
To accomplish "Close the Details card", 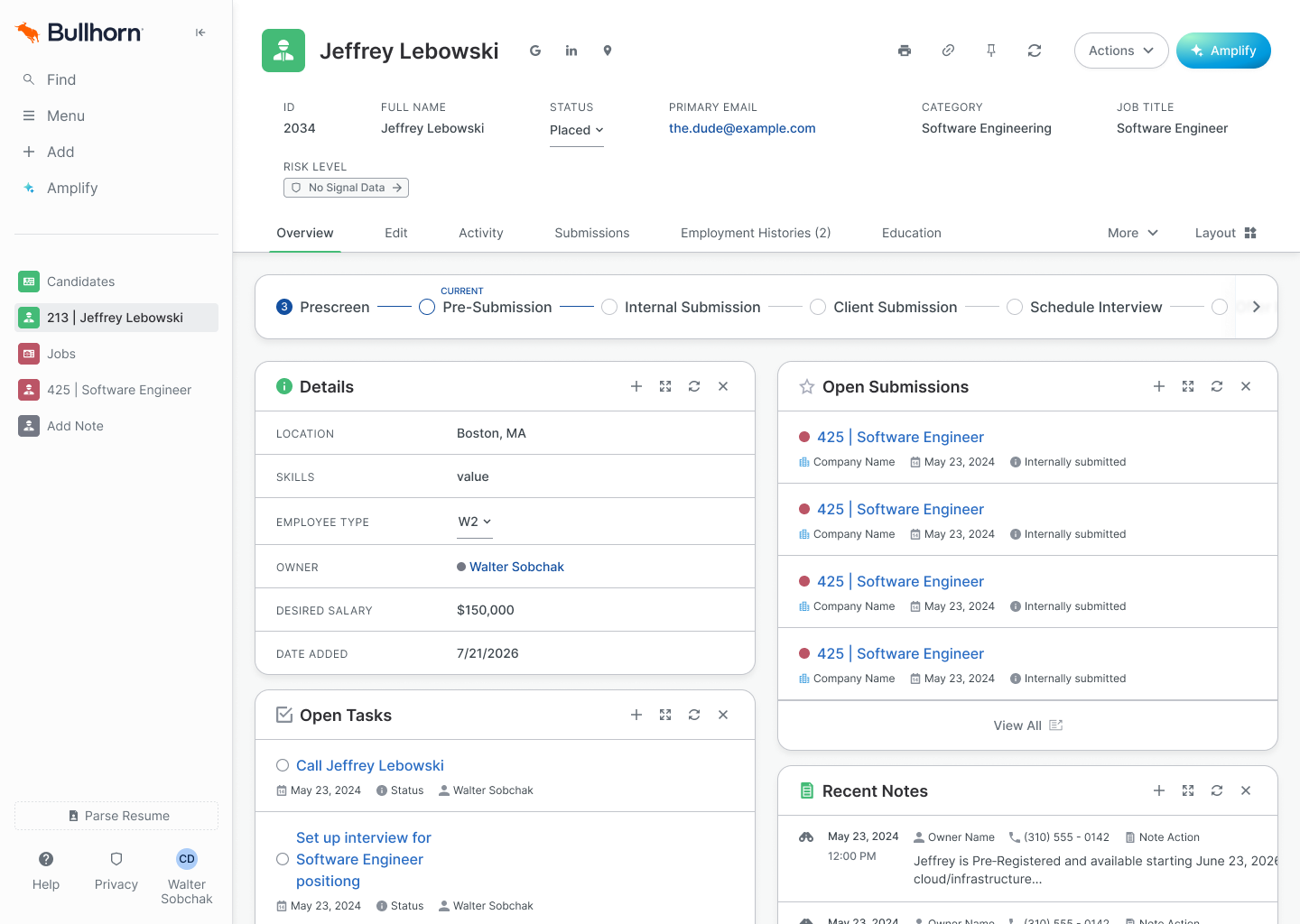I will [723, 386].
